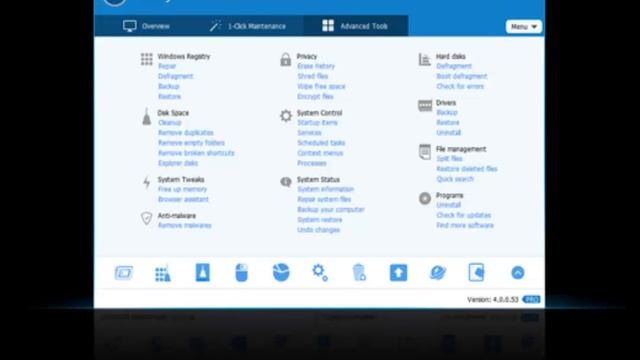Open the Internet Explorer browser assistant icon

[438, 273]
